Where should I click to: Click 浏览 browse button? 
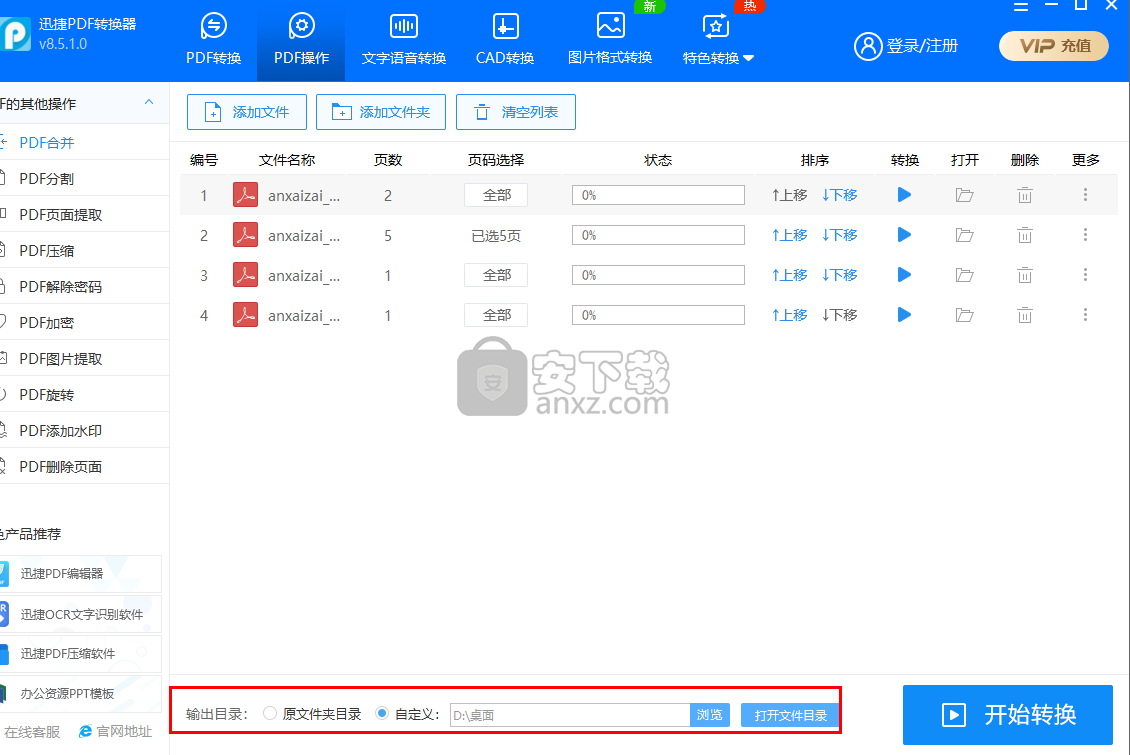(x=710, y=715)
